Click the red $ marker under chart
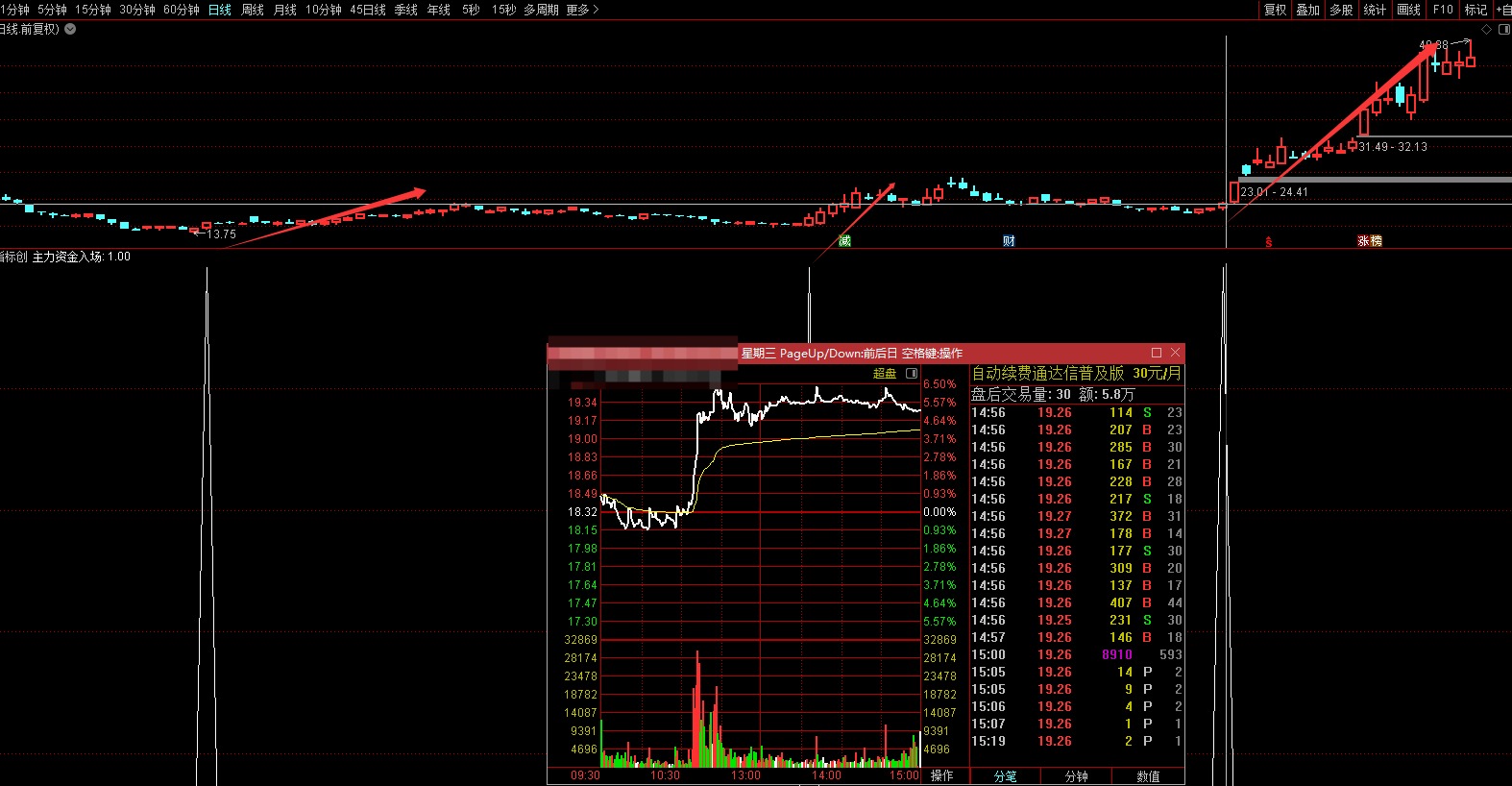 point(1268,242)
